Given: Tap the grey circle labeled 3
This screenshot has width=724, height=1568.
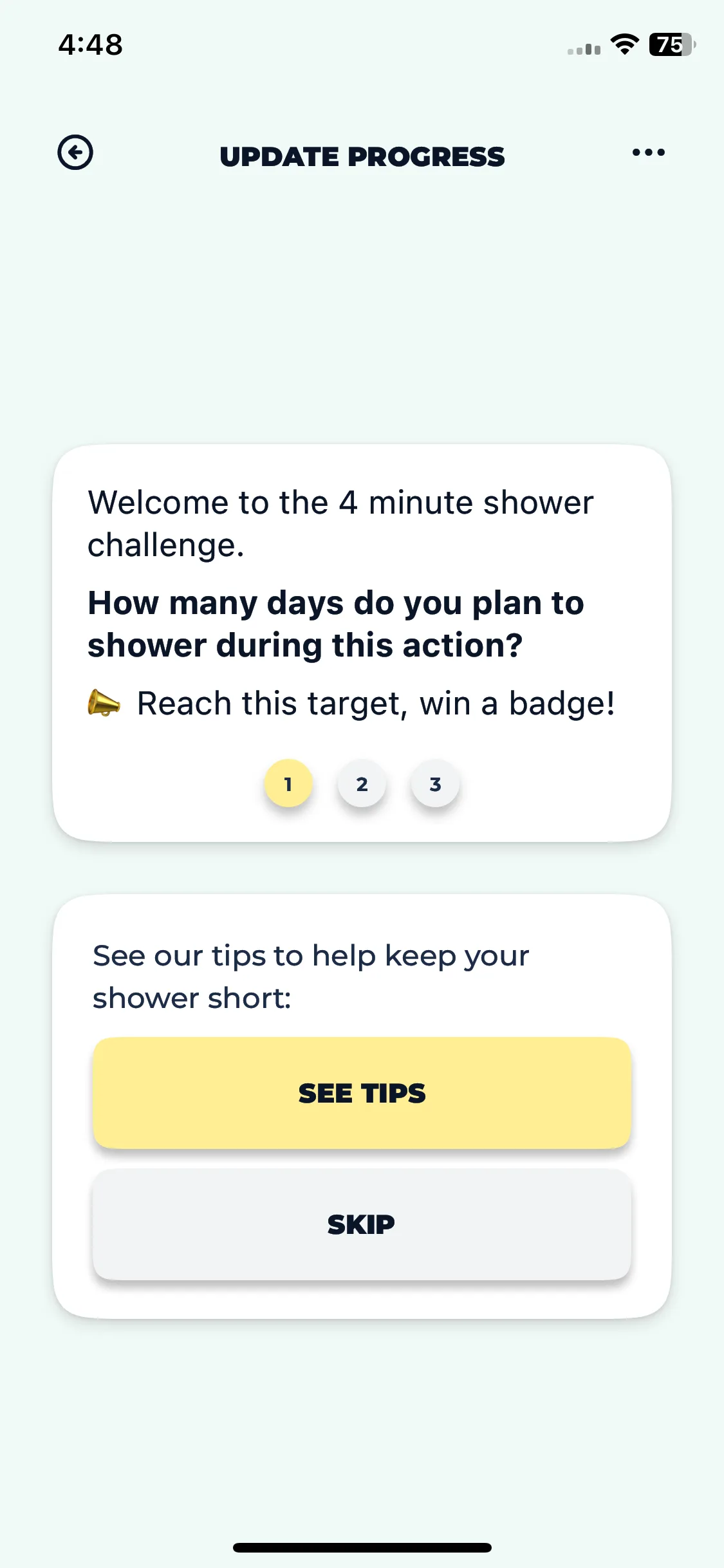Looking at the screenshot, I should pos(435,783).
